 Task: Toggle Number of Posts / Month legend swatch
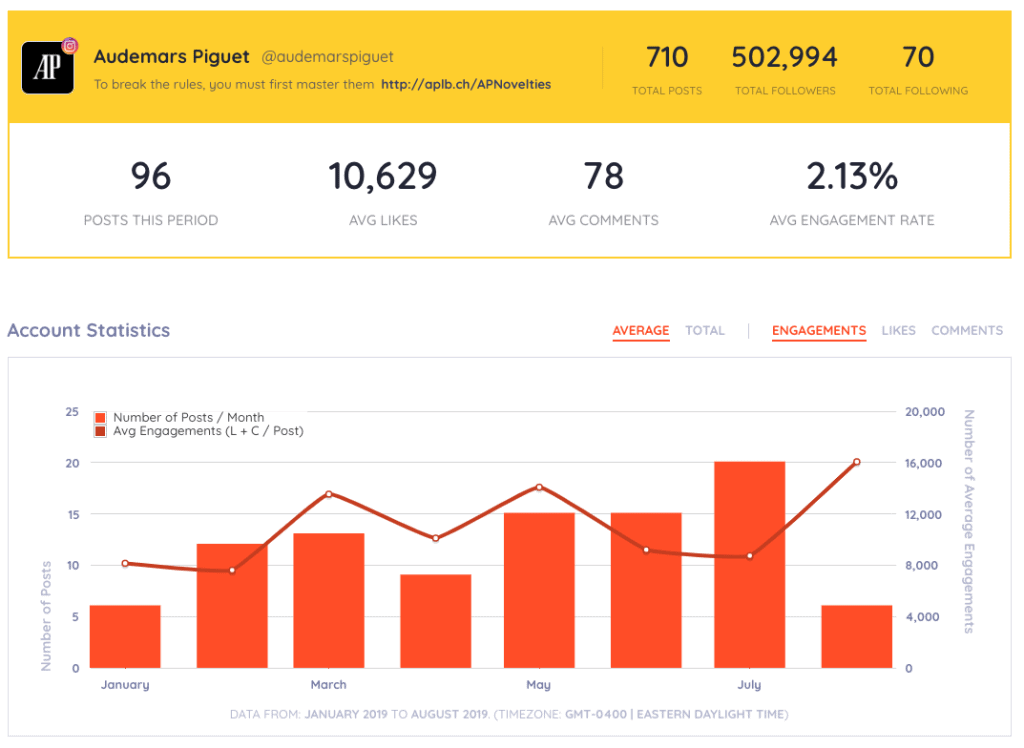(x=101, y=417)
